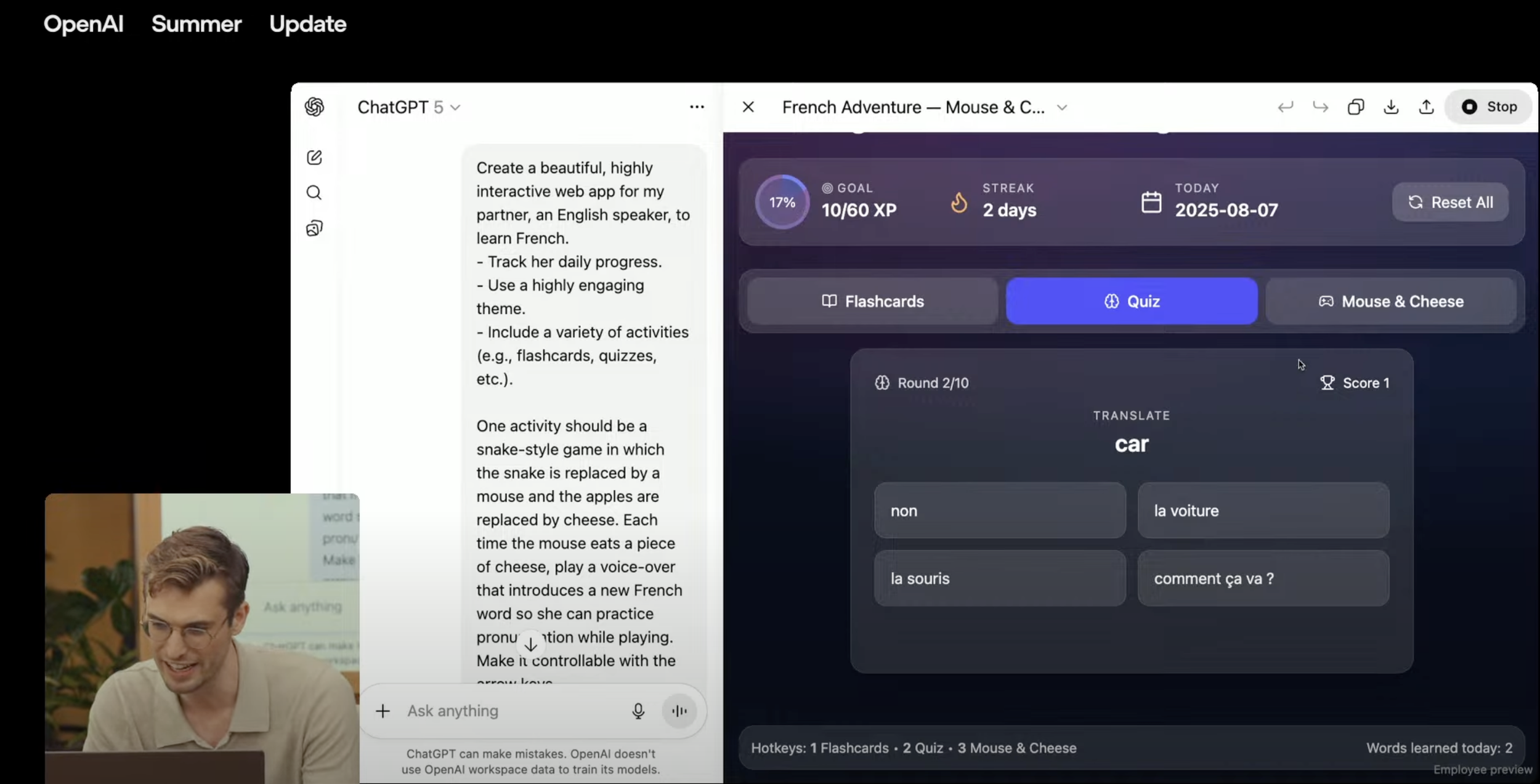Expand French Adventure title dropdown chevron
Screen dimensions: 1540x784
(1062, 108)
